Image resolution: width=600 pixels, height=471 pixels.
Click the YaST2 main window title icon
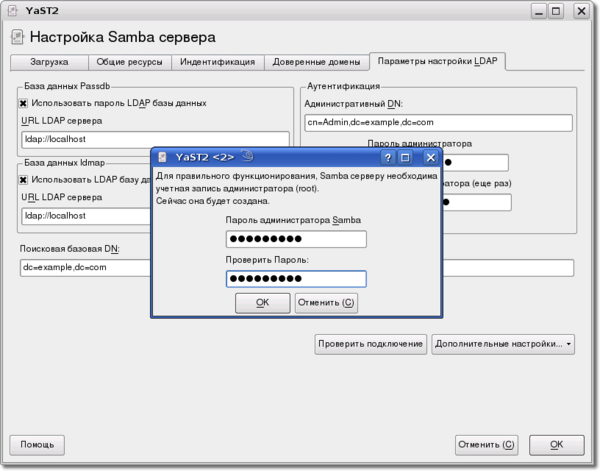[x=15, y=13]
